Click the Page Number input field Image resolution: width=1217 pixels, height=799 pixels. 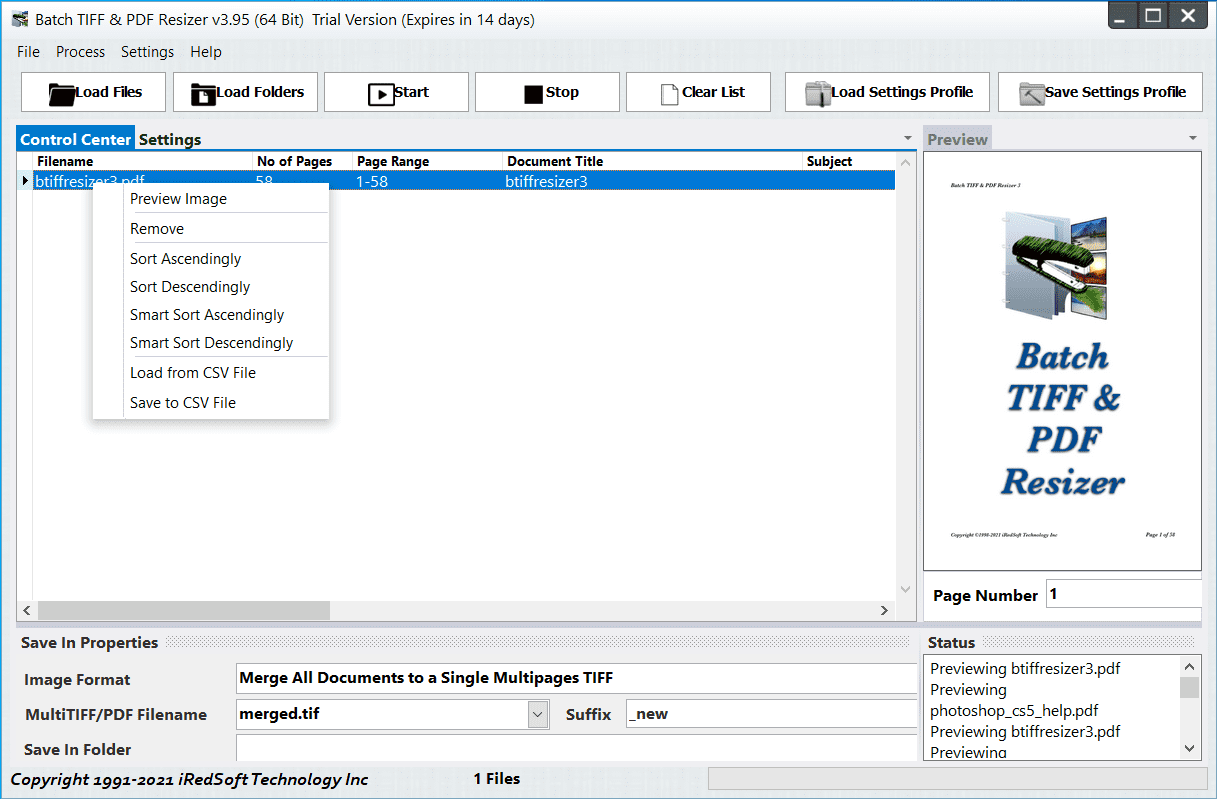pos(1124,594)
